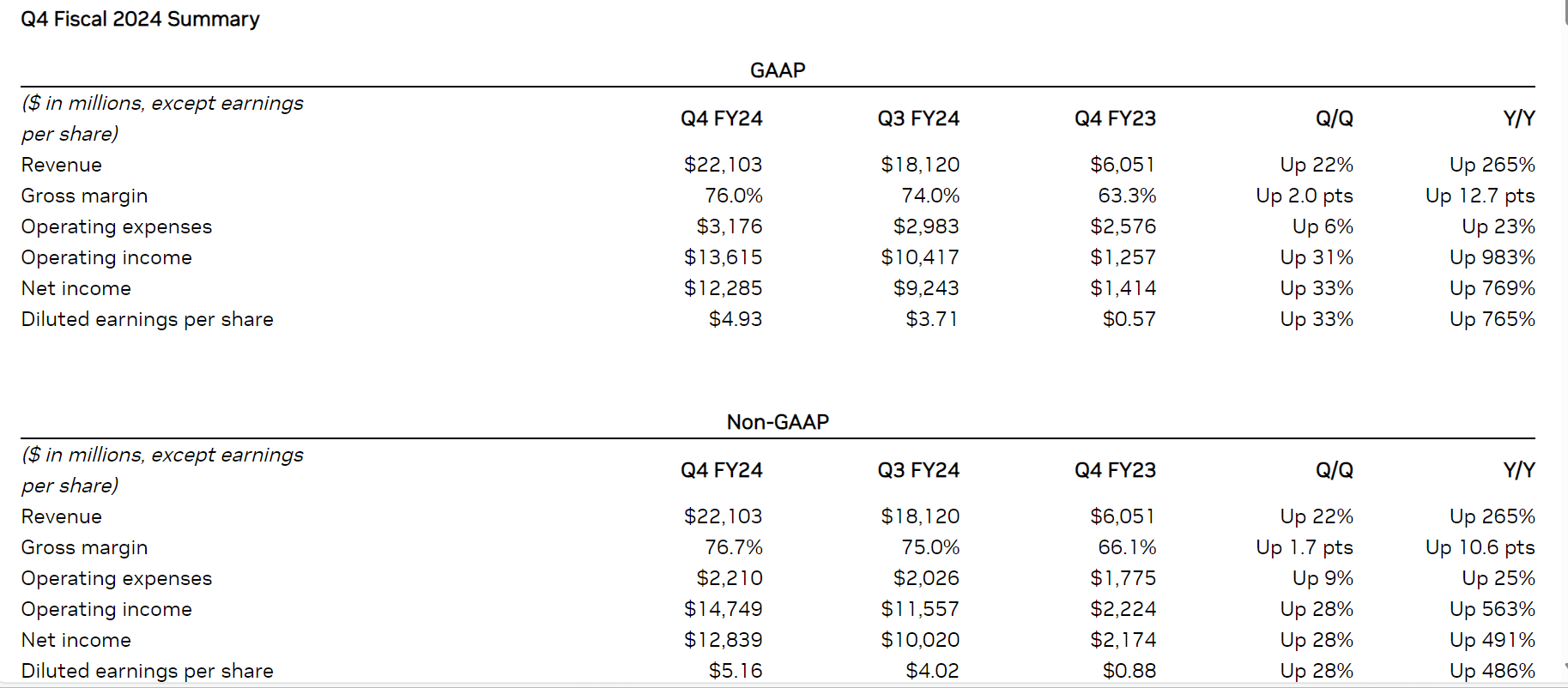Select the Non-GAAP table title
This screenshot has width=1568, height=688.
click(x=778, y=422)
